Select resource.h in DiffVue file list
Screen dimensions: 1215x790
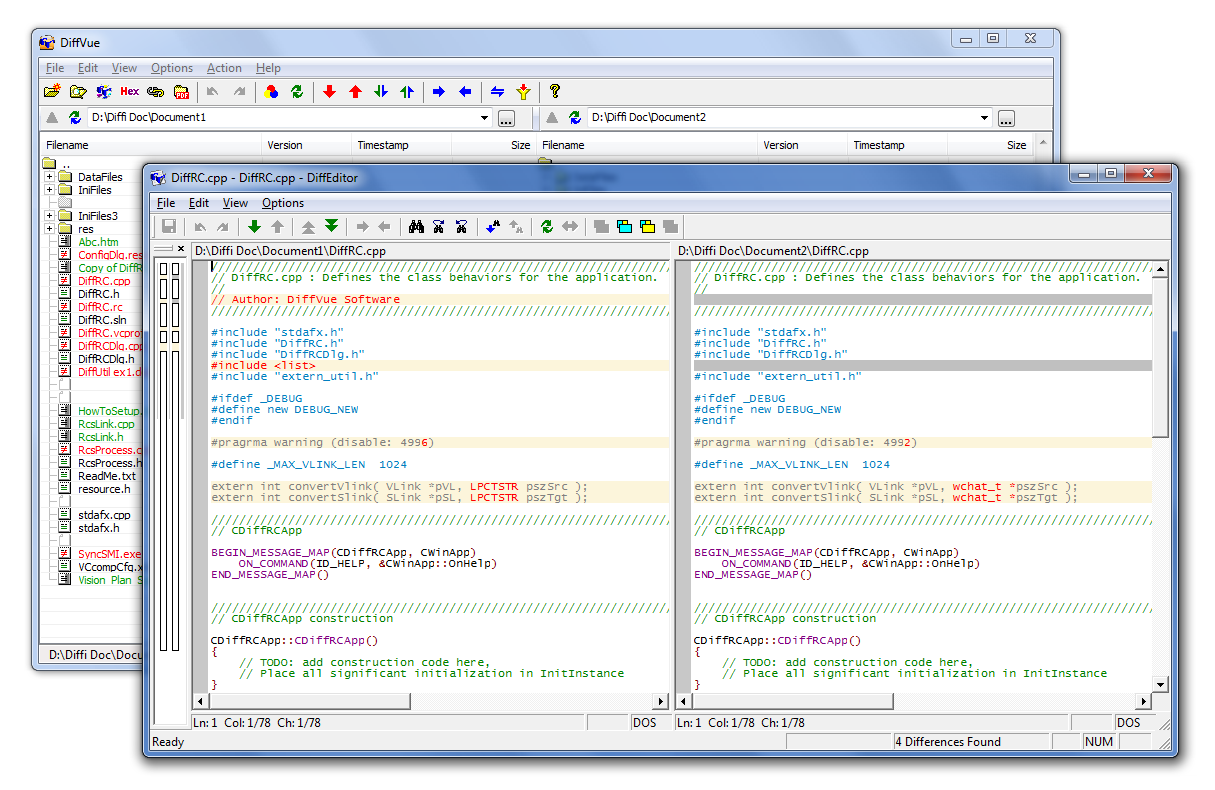pyautogui.click(x=104, y=489)
